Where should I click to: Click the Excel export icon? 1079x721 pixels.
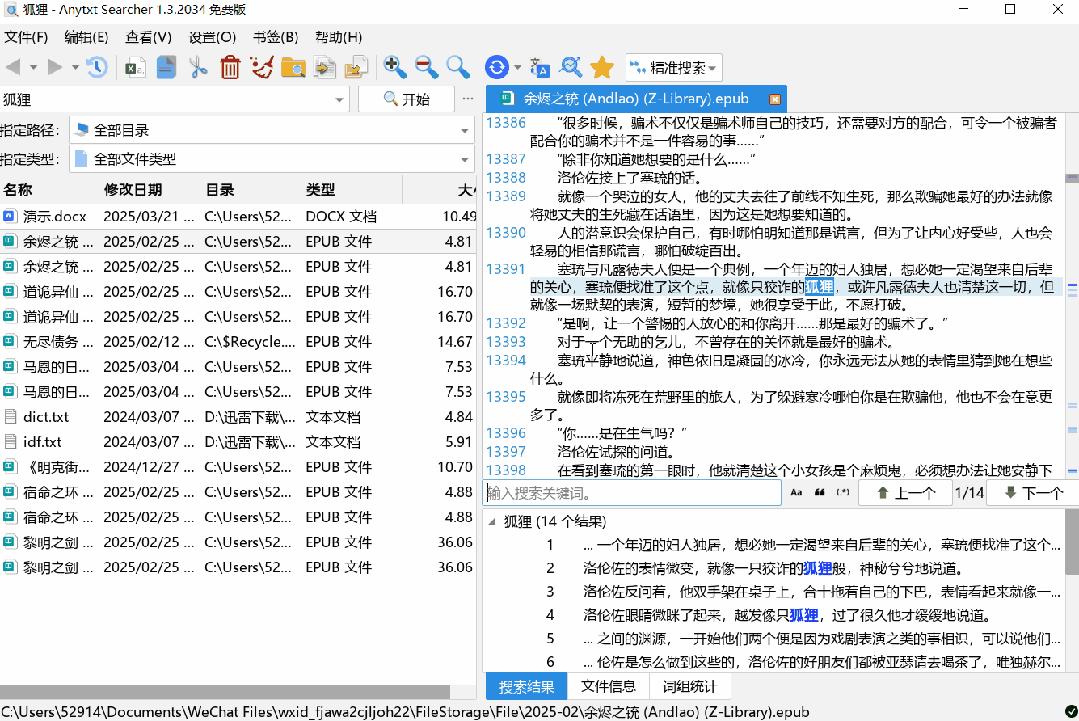pyautogui.click(x=133, y=67)
